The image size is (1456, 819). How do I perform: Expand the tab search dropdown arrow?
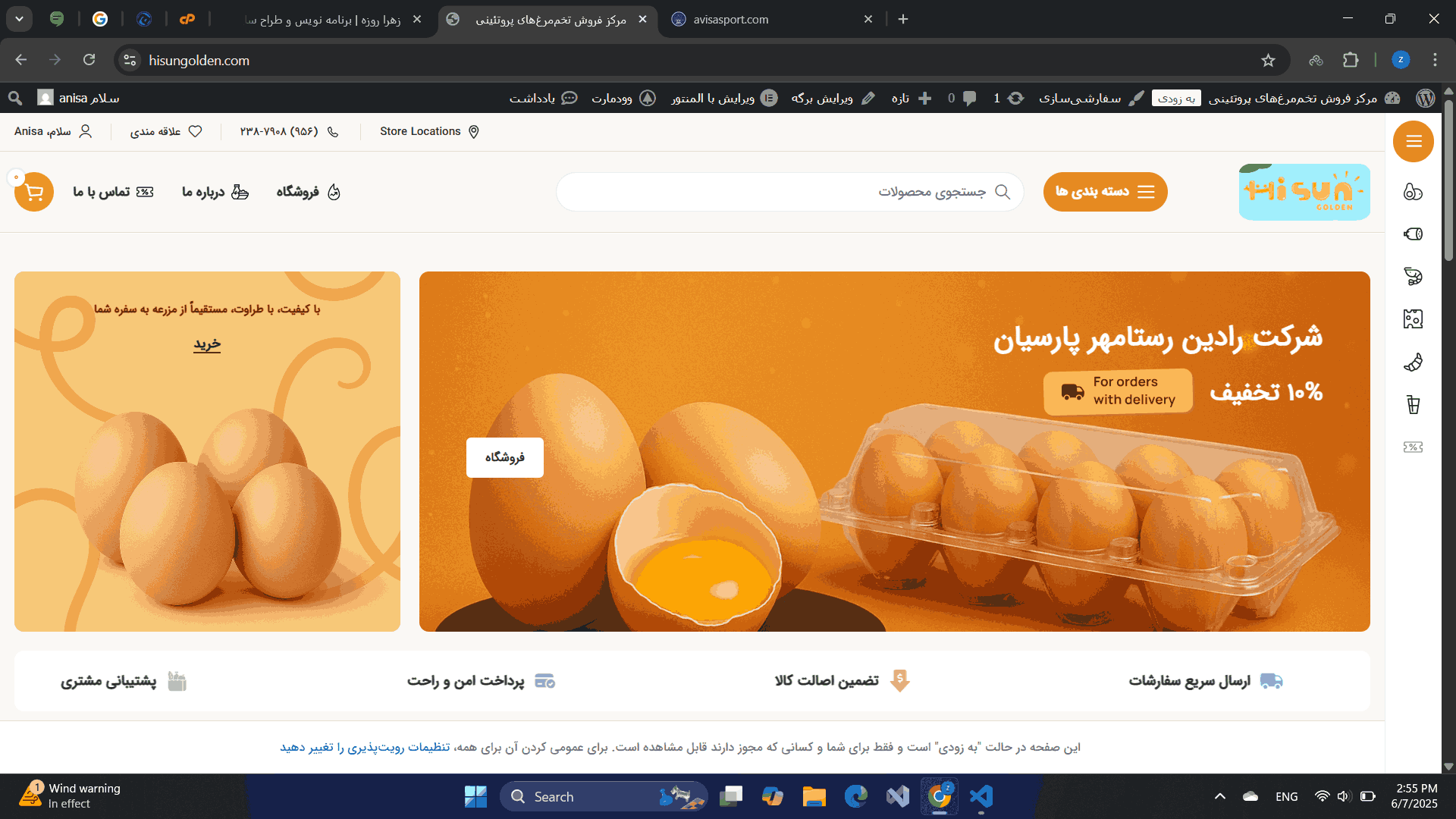coord(19,19)
